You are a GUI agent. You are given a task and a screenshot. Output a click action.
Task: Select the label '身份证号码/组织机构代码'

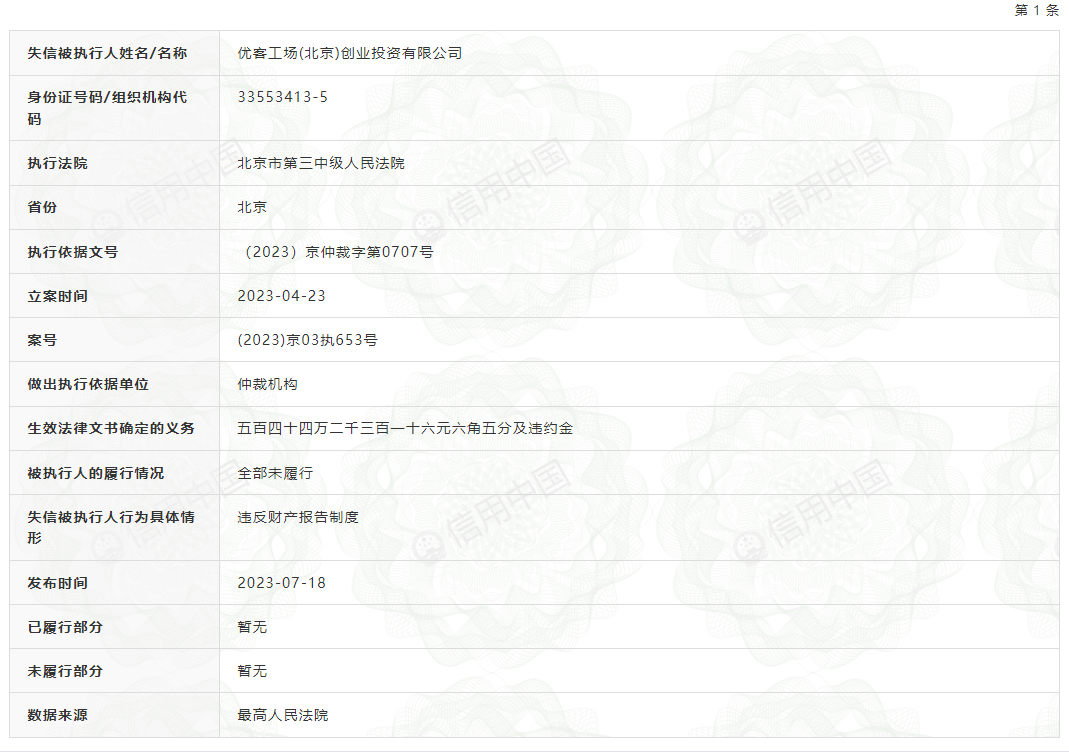click(x=107, y=108)
